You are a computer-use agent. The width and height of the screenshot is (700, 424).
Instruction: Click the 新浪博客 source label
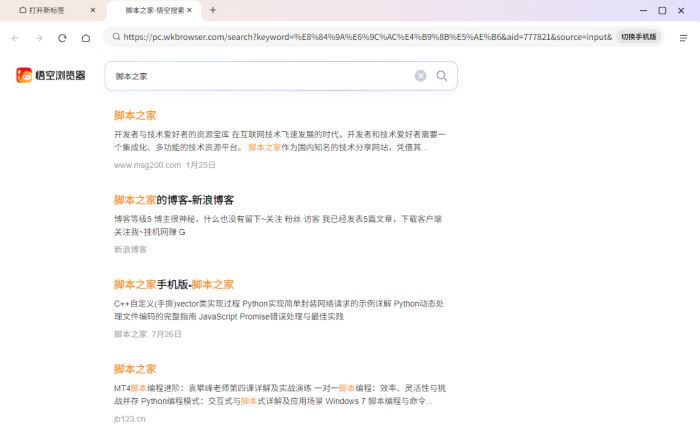[x=130, y=249]
